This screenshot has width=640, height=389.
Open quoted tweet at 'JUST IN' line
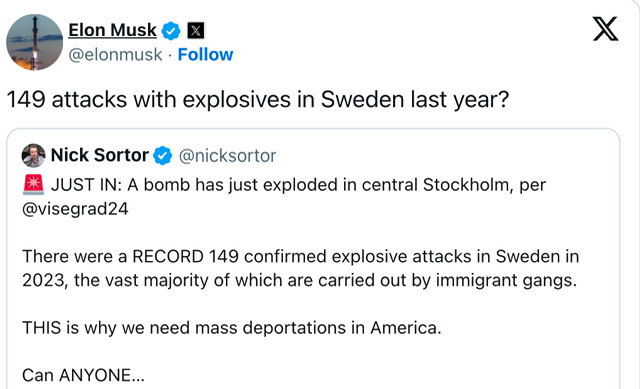tap(298, 185)
